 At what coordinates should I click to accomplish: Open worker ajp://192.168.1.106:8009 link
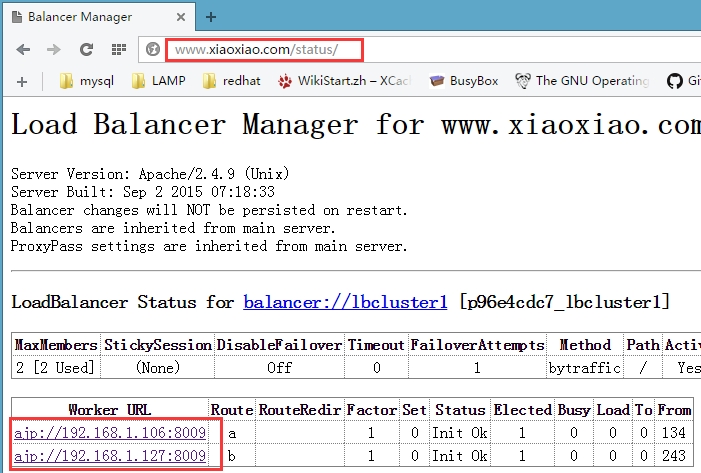[110, 433]
